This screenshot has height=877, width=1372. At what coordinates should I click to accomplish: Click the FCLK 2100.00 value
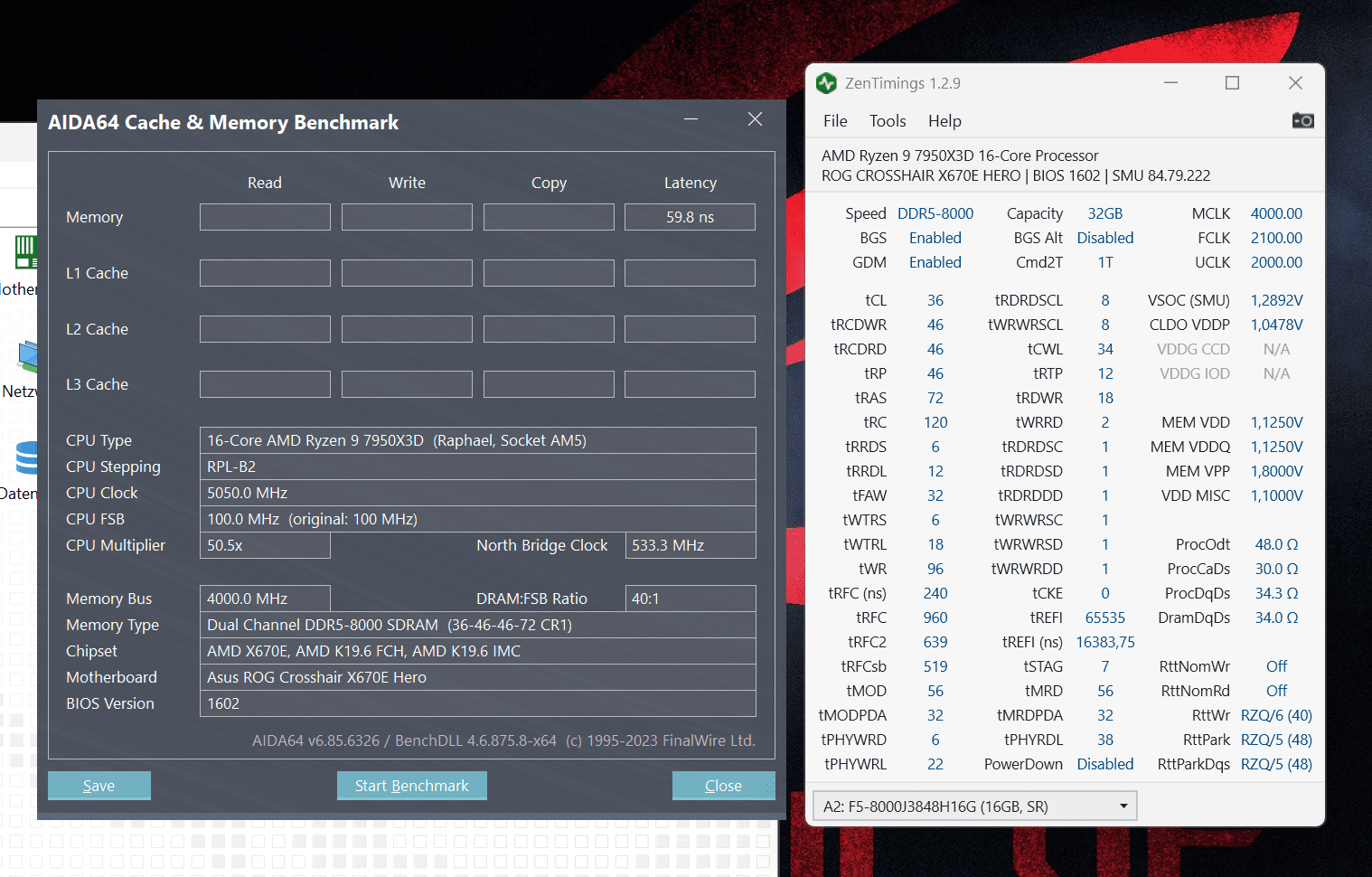(1276, 238)
